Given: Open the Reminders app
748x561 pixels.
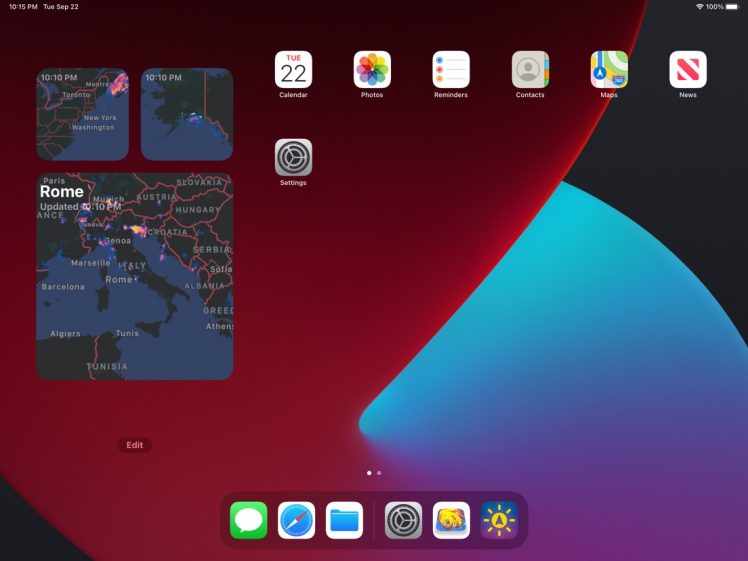Looking at the screenshot, I should (451, 69).
